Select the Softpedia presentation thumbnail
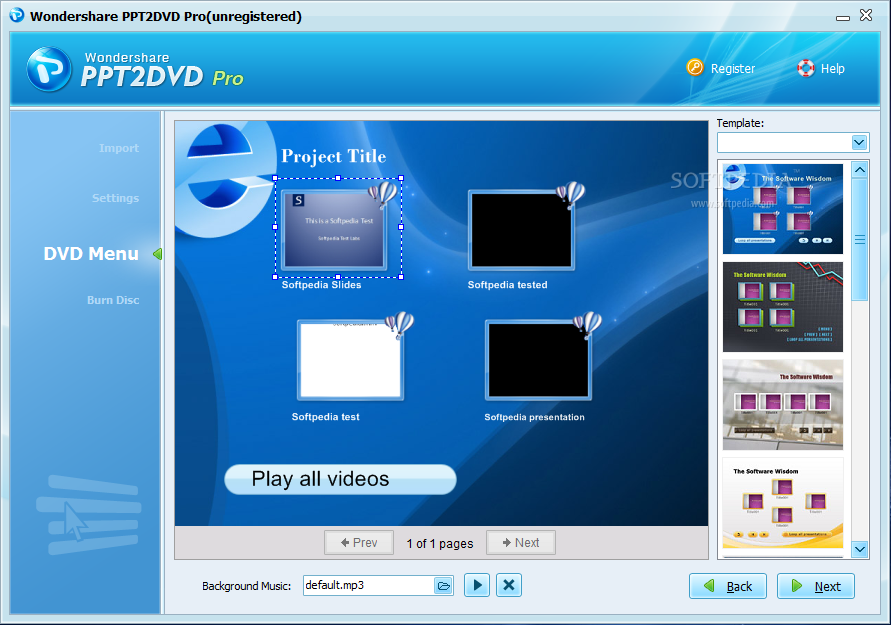 (538, 360)
